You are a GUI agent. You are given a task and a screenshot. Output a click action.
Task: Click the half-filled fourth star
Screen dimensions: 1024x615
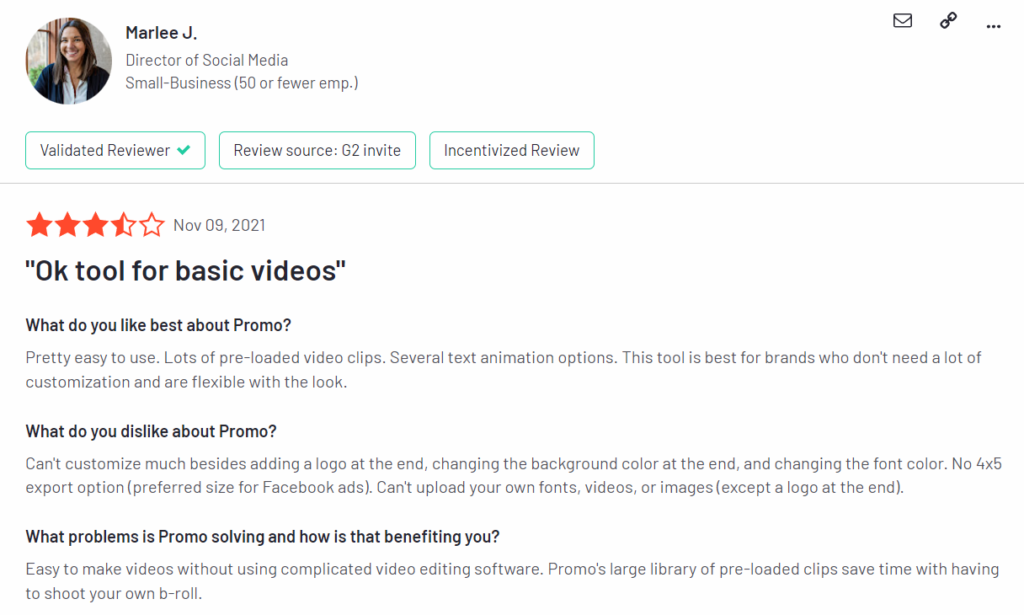(123, 225)
